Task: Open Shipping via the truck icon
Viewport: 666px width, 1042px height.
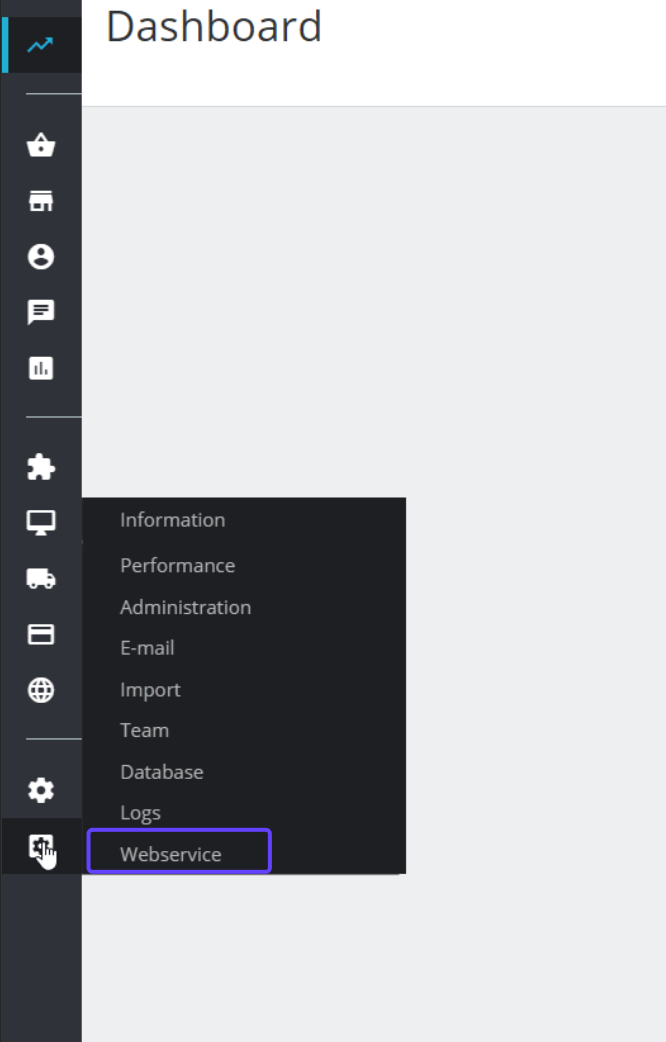Action: coord(40,577)
